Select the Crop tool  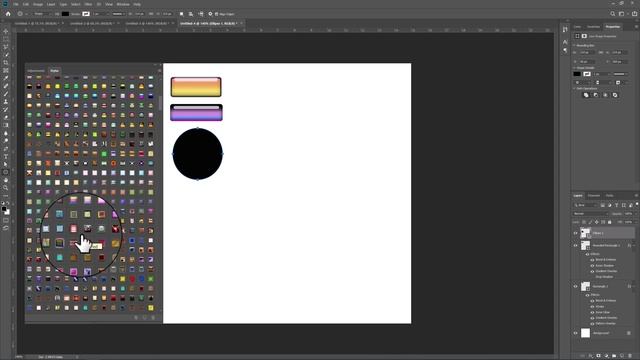(x=6, y=63)
